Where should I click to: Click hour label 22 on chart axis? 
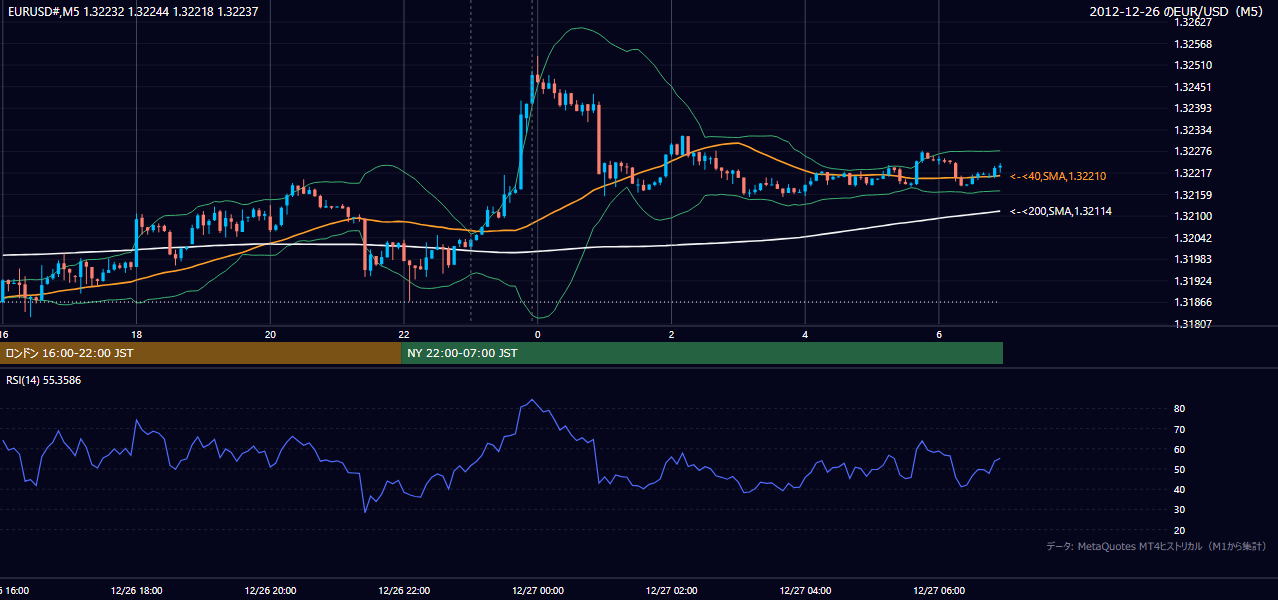[x=403, y=333]
